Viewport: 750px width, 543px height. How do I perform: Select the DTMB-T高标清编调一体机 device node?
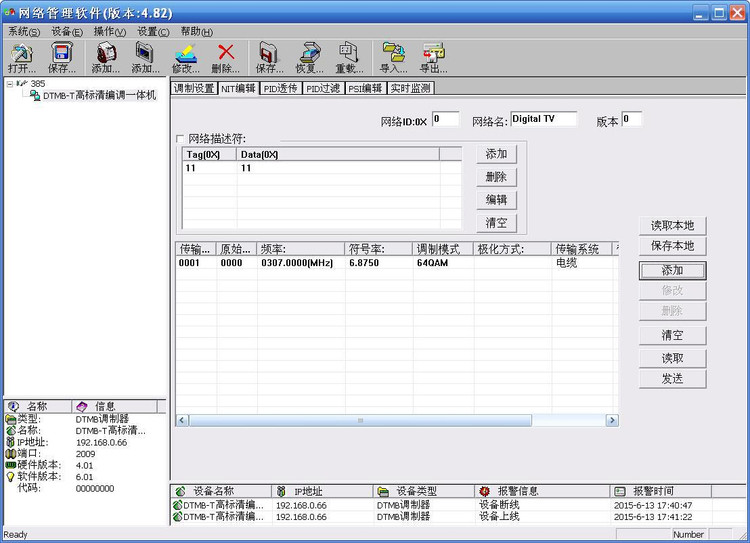(x=99, y=95)
